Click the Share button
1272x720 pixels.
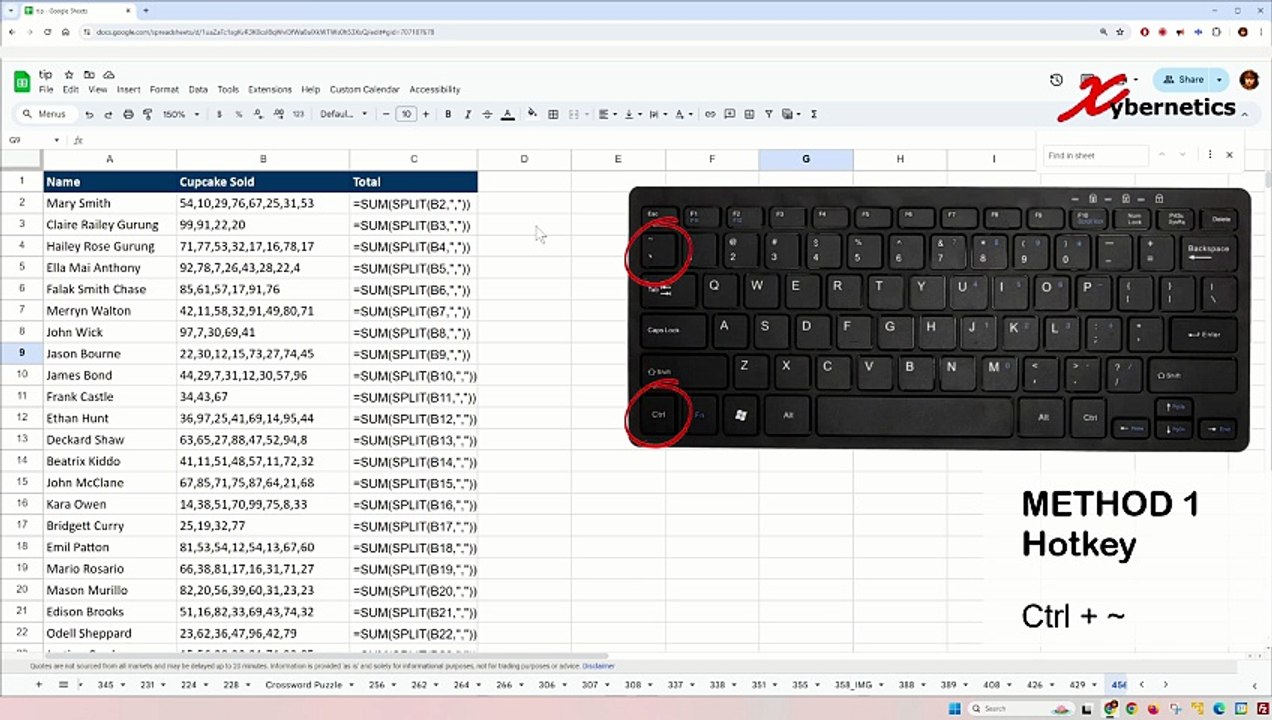pyautogui.click(x=1182, y=80)
